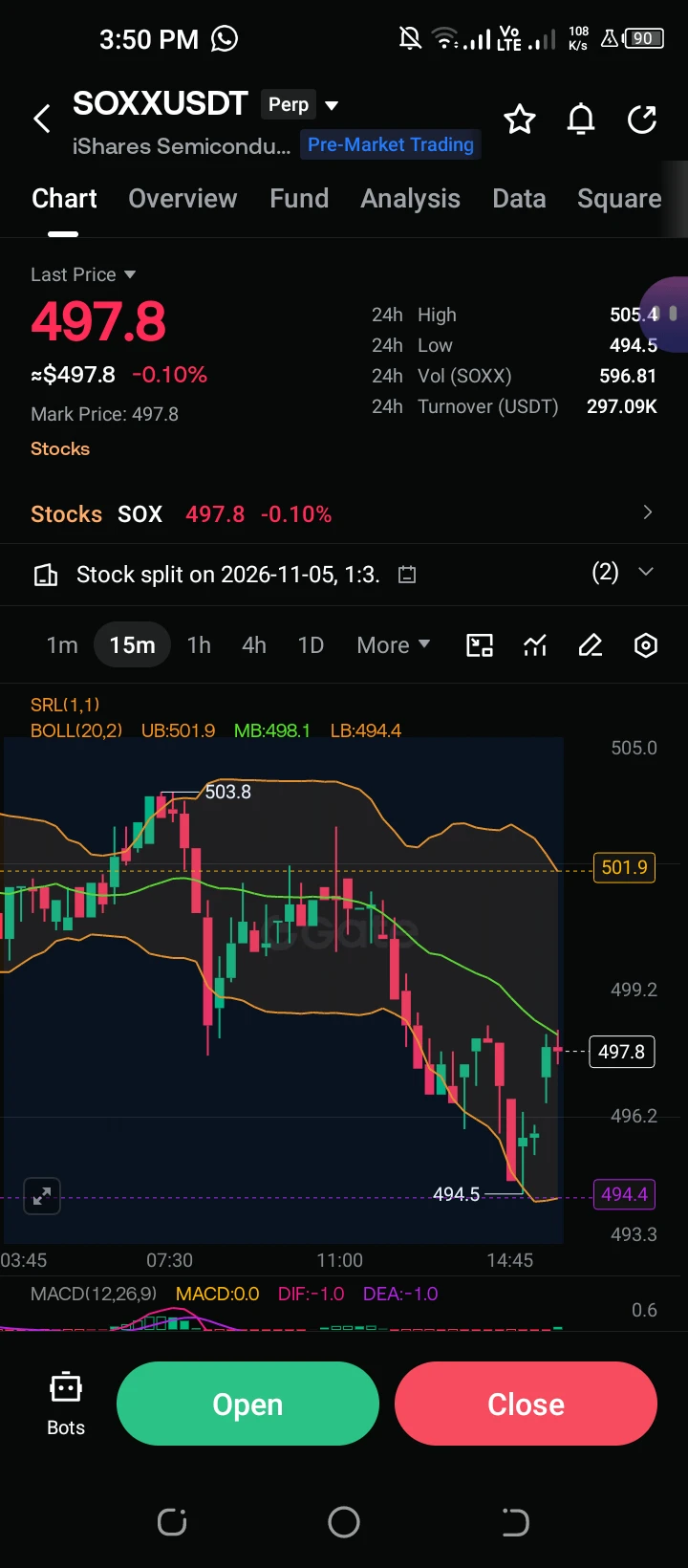
Task: Select the 1h timeframe
Action: (199, 645)
